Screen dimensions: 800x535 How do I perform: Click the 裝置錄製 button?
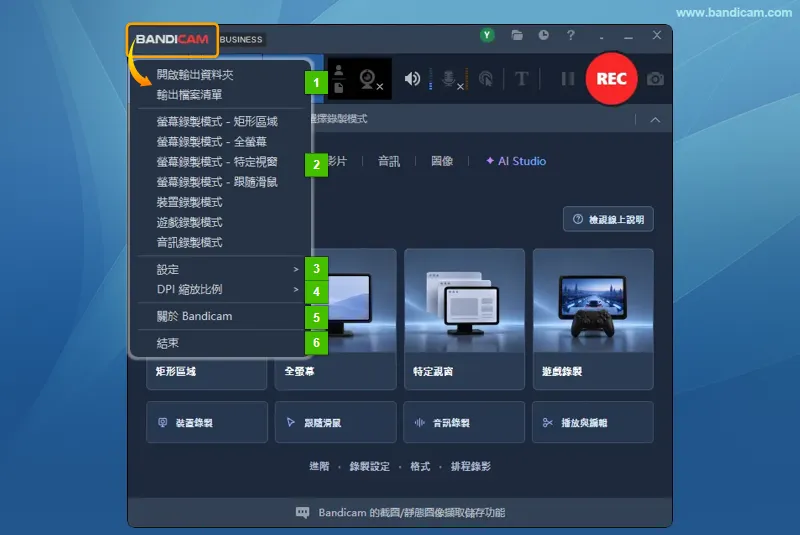pyautogui.click(x=207, y=422)
